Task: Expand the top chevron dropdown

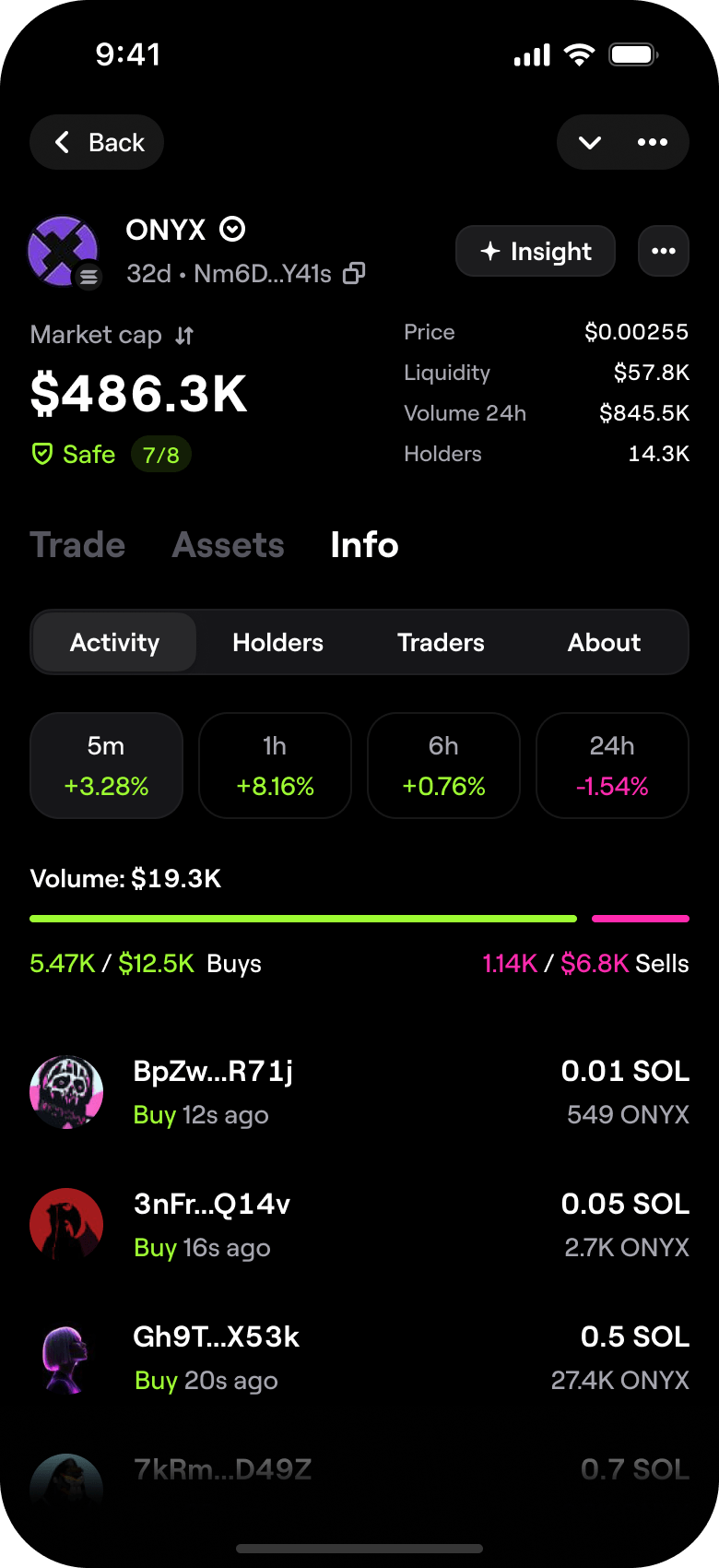Action: pos(590,142)
